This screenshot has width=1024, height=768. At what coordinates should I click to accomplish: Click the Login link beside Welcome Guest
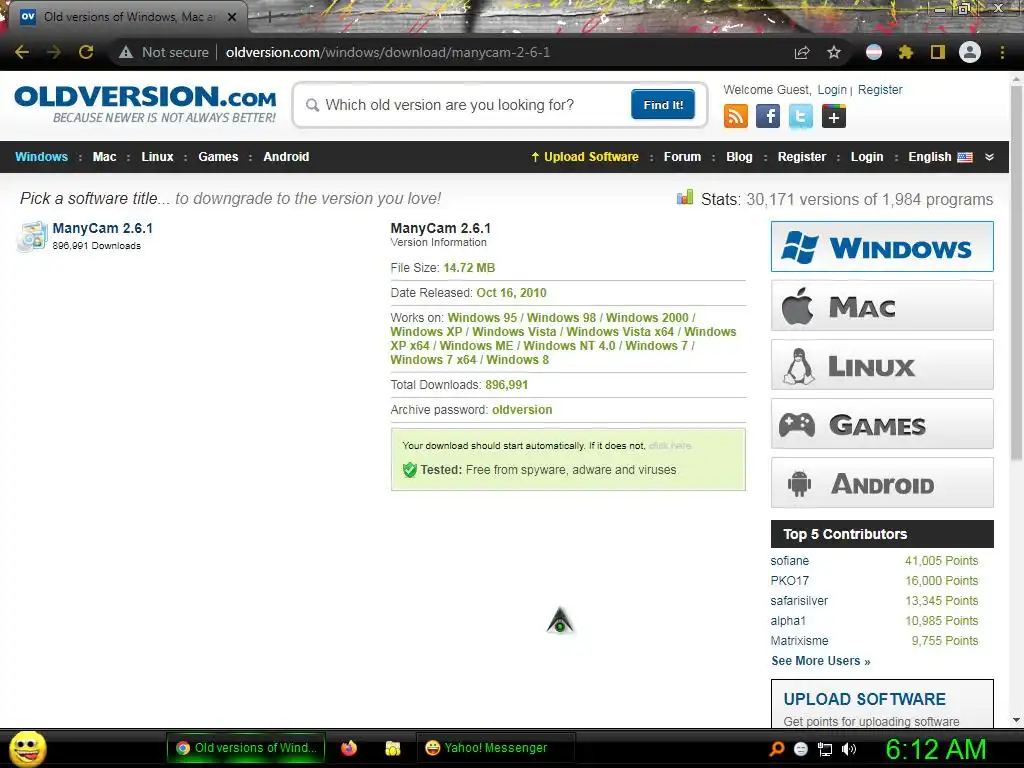click(x=832, y=89)
